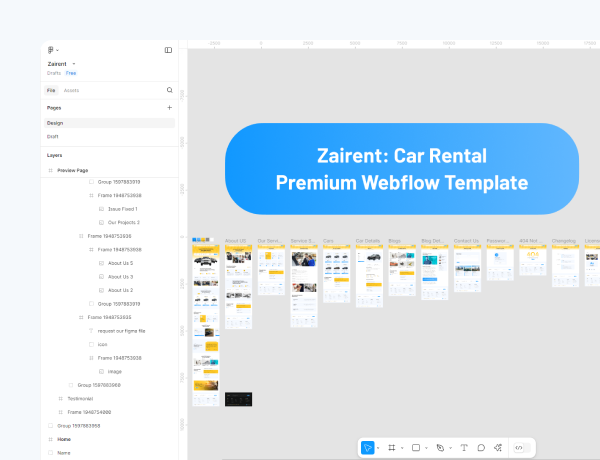Click the Frame 1948753935 frame icon
Screen dimensions: 600x460
81,317
